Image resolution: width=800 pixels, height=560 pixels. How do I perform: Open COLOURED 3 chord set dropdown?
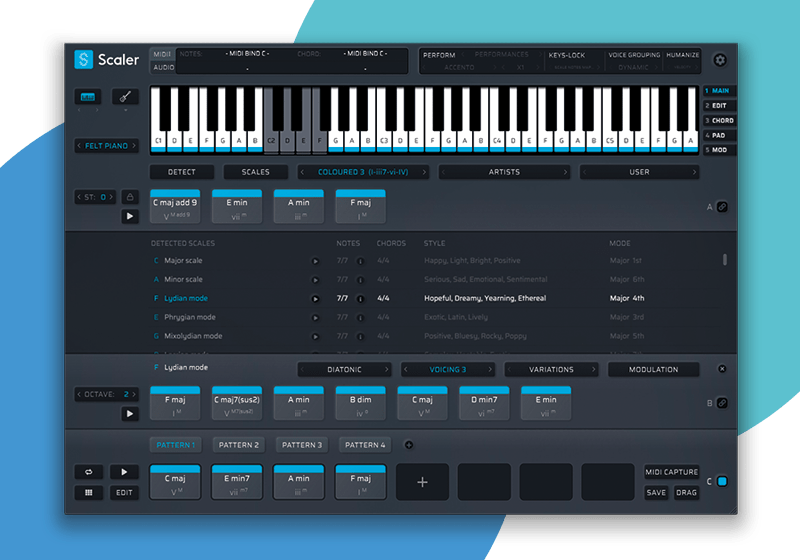tap(363, 172)
